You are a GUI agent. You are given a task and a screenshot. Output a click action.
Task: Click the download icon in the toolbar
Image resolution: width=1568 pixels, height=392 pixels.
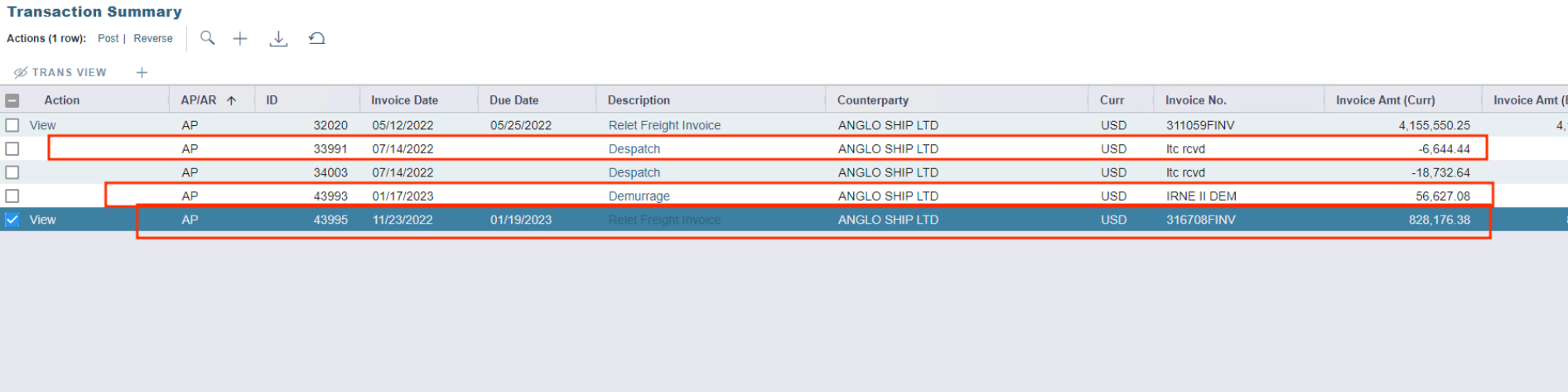278,39
